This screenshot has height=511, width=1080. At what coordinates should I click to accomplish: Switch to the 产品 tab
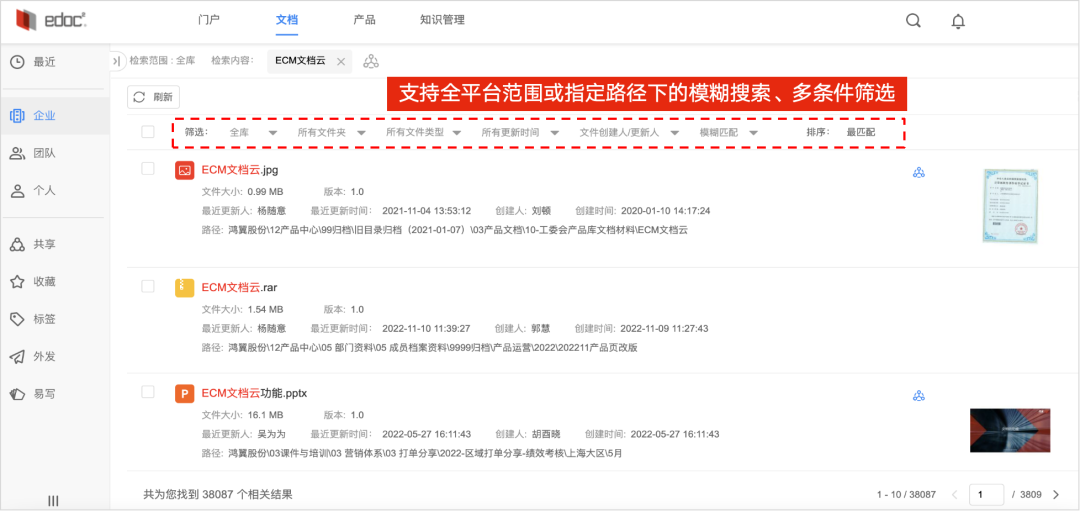[364, 20]
